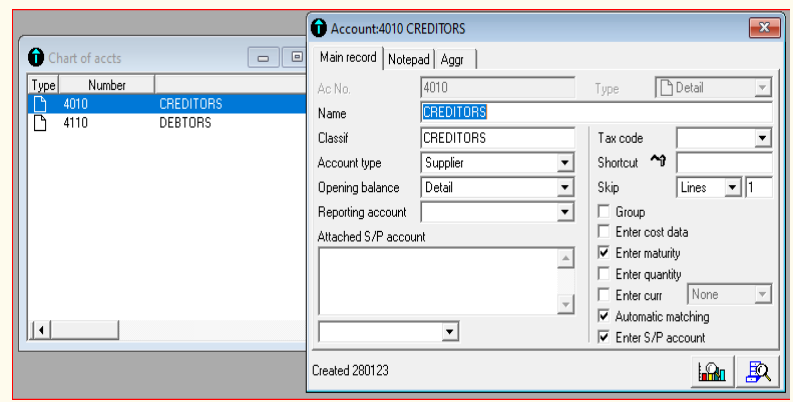The width and height of the screenshot is (793, 402).
Task: Click scroll up arrow in Attached S/P list
Action: click(x=565, y=258)
